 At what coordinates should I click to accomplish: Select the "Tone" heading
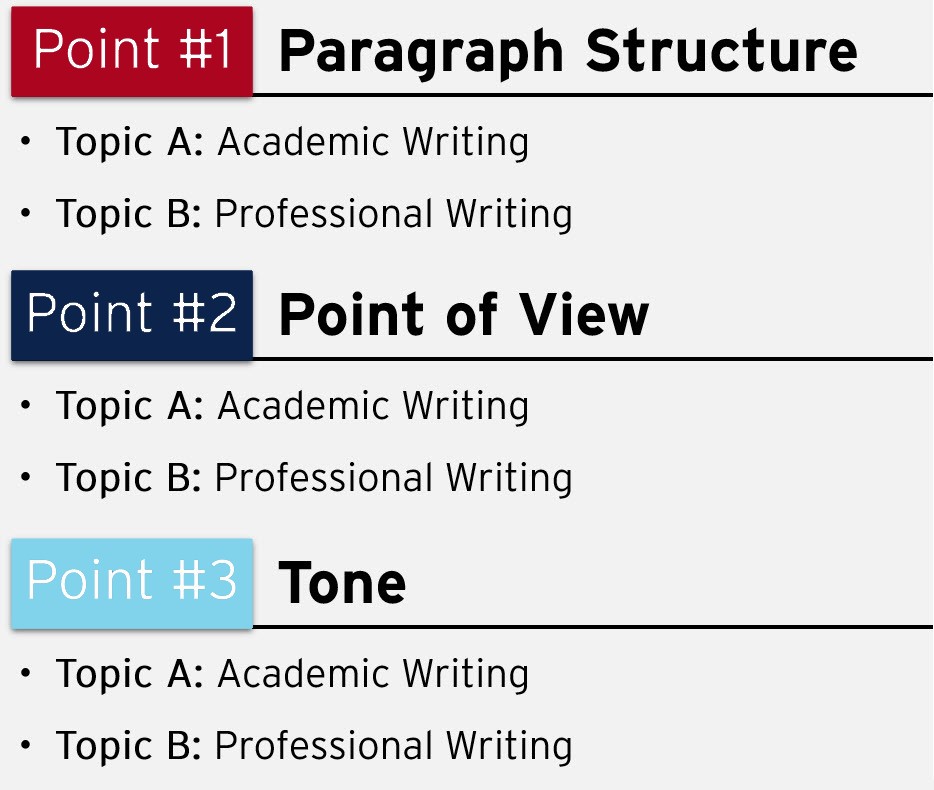(x=342, y=583)
